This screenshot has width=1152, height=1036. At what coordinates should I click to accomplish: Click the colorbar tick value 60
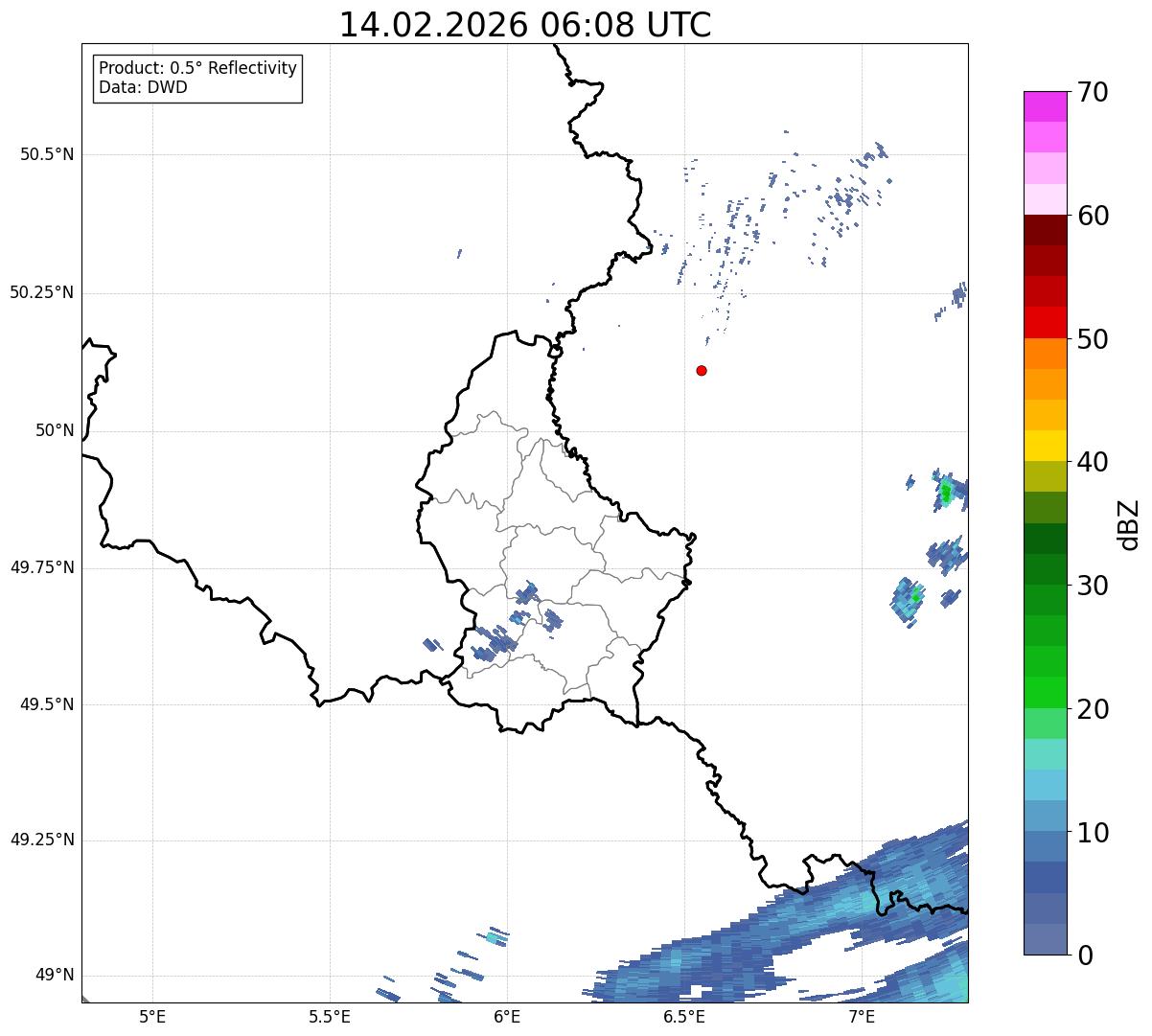pyautogui.click(x=1093, y=216)
